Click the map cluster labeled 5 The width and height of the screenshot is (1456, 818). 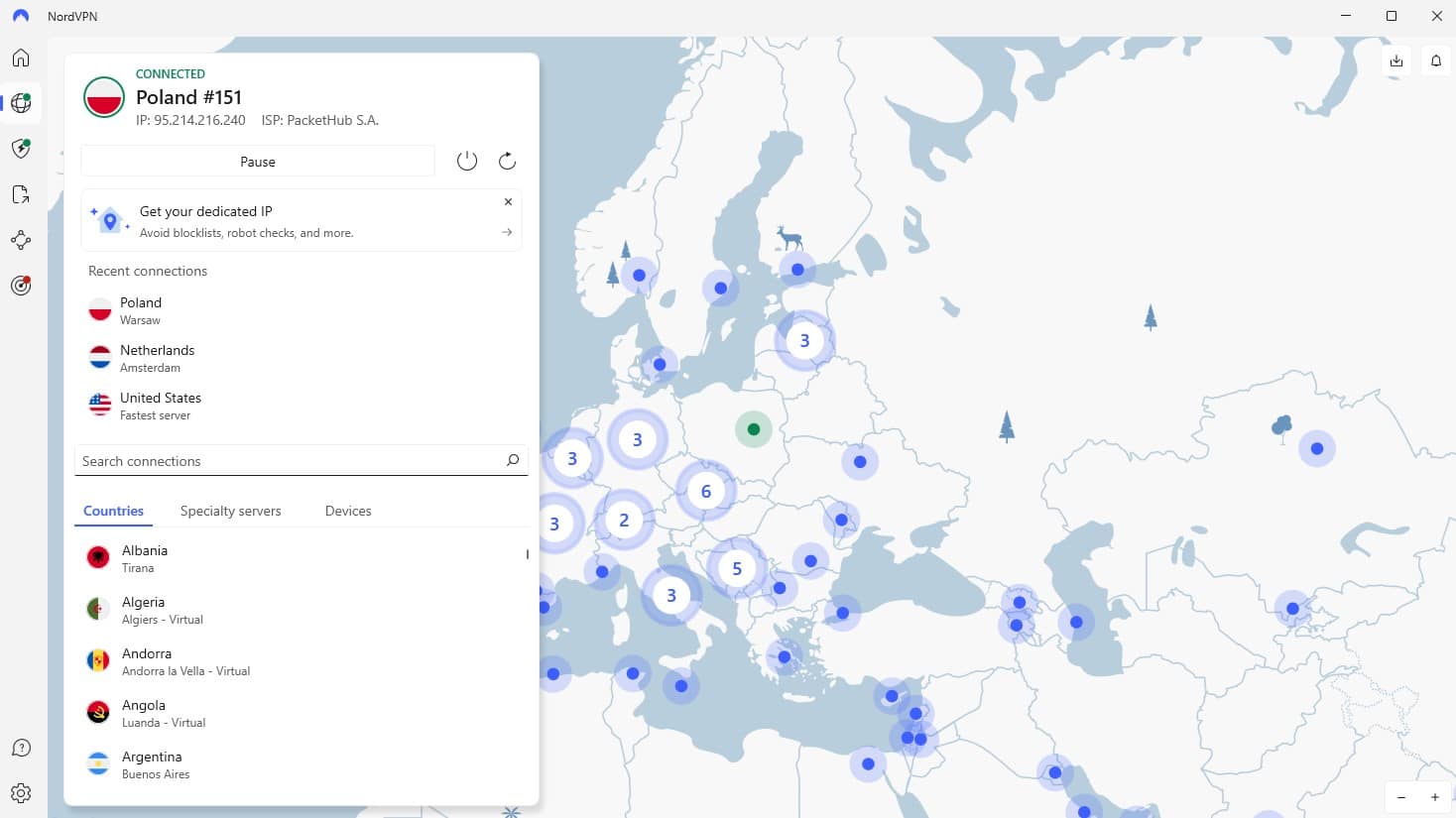coord(736,568)
